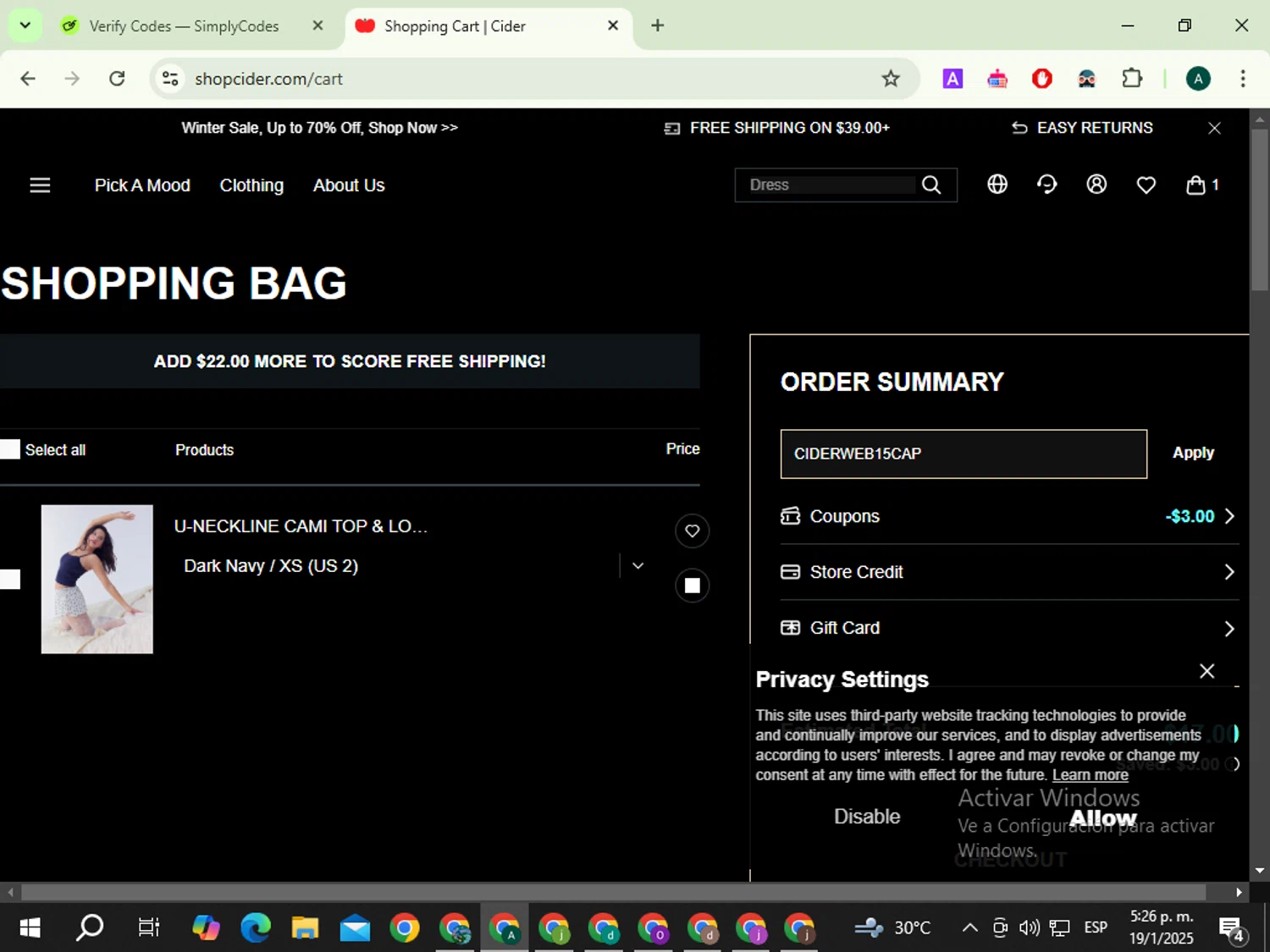Viewport: 1270px width, 952px height.
Task: Open the cami top product thumbnail
Action: click(97, 580)
